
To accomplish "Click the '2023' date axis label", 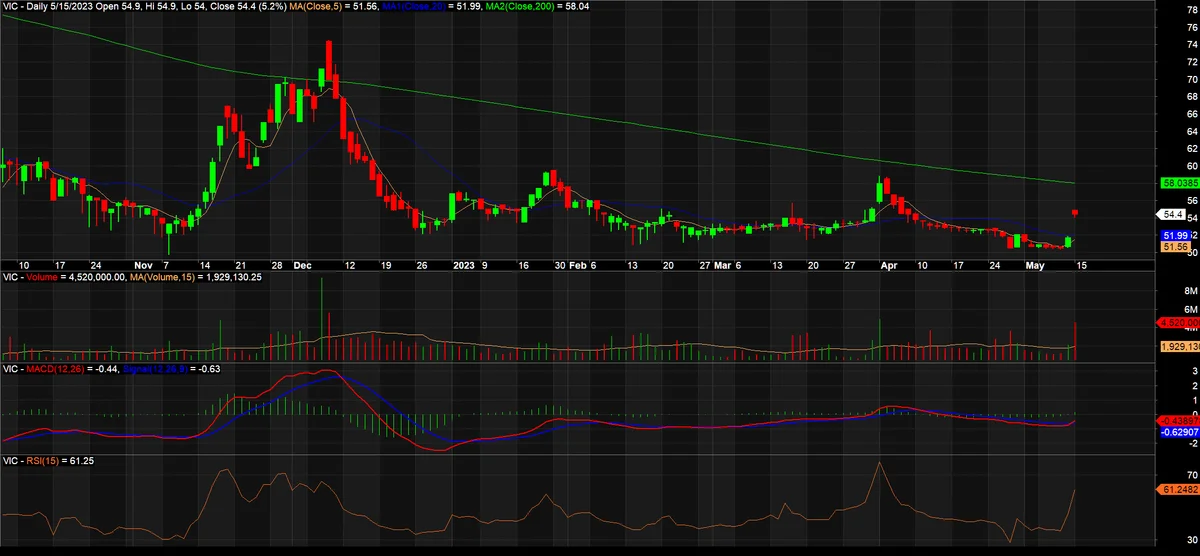I will coord(463,266).
